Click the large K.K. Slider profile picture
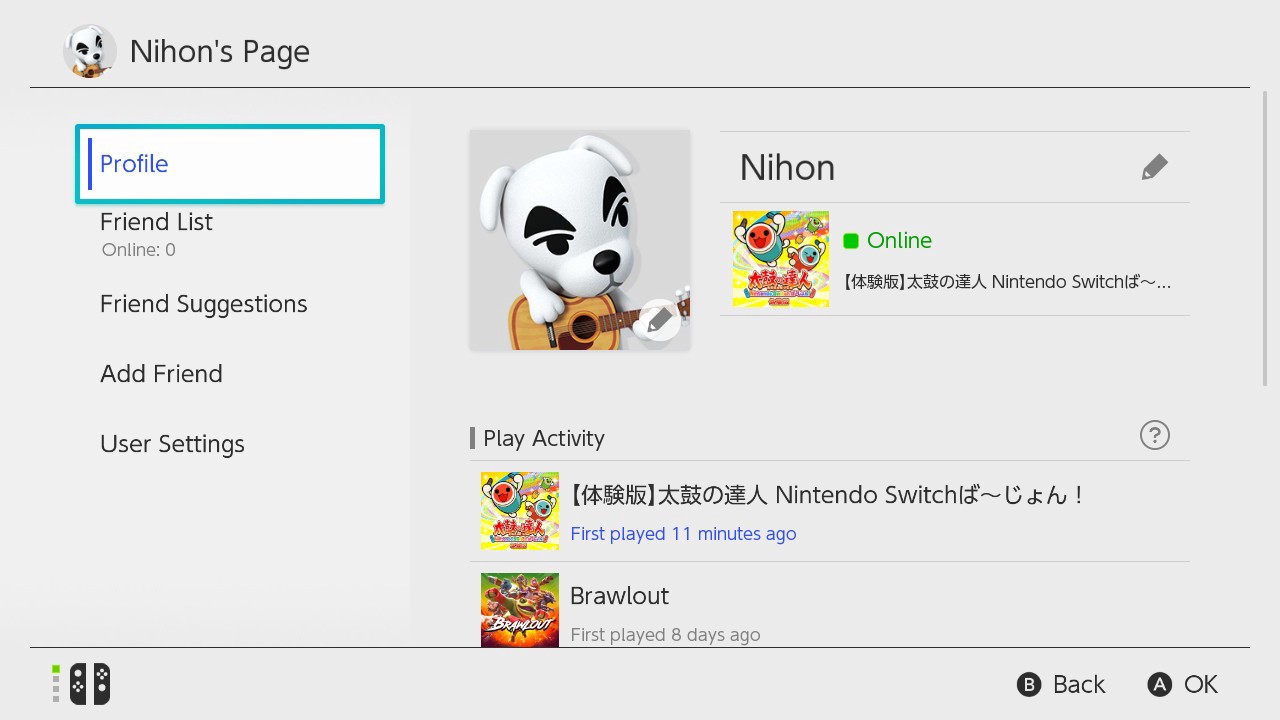1280x720 pixels. point(580,240)
